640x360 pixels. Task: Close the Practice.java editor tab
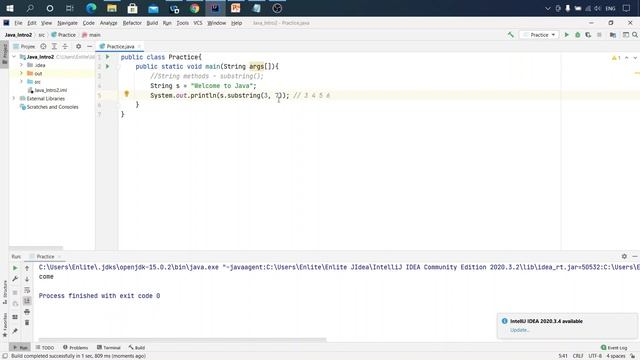tap(139, 47)
